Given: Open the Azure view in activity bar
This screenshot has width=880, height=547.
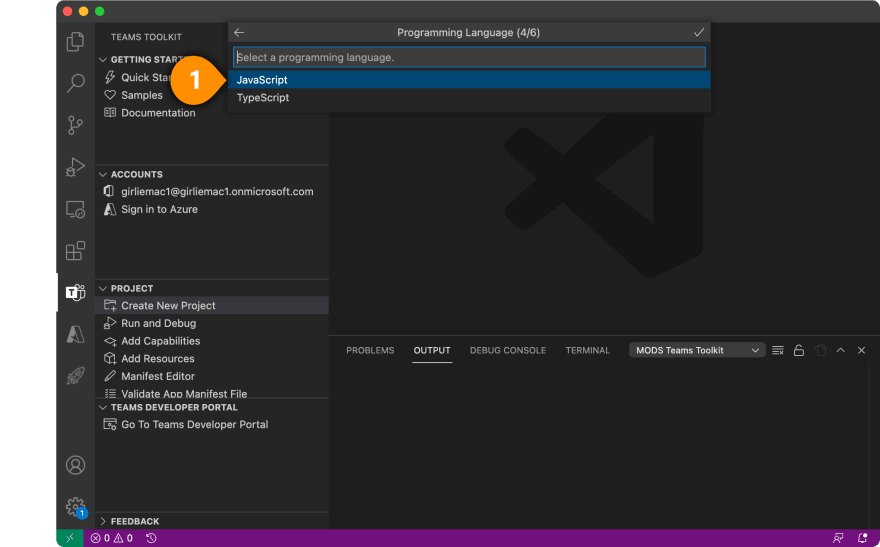Looking at the screenshot, I should click(x=75, y=334).
